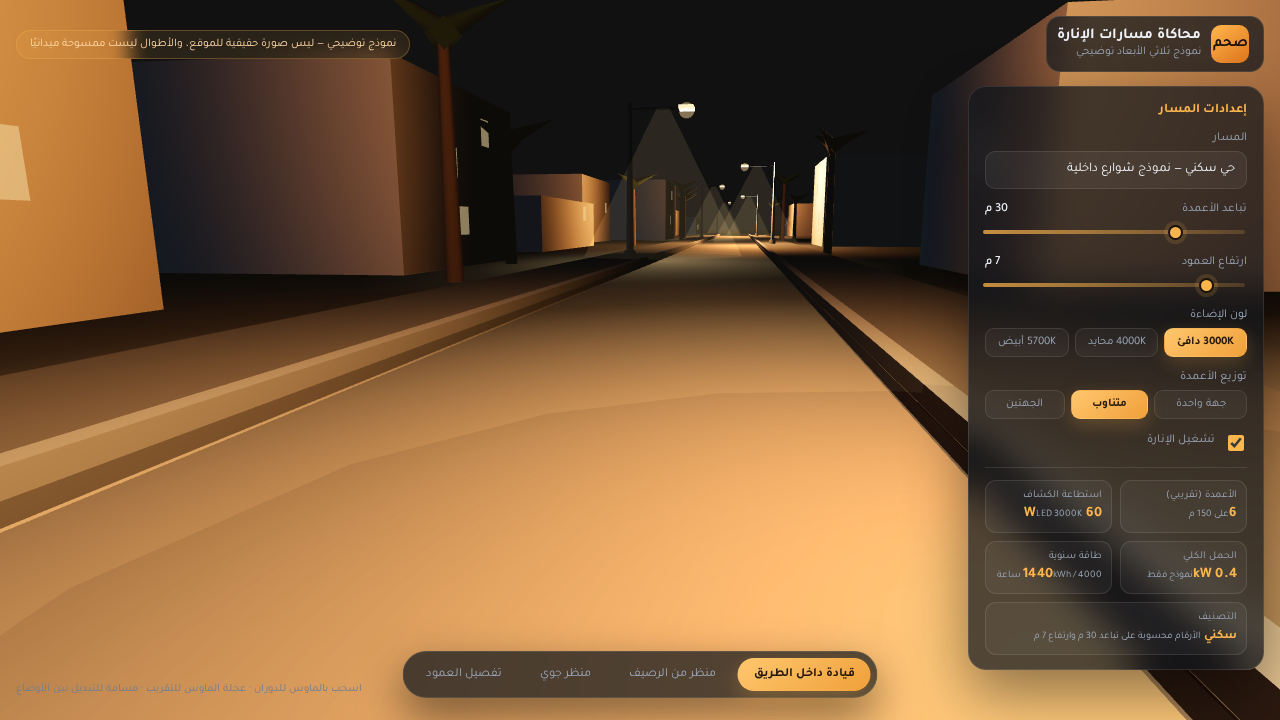
Task: Switch to قيادة داخل الطريق view
Action: [804, 674]
